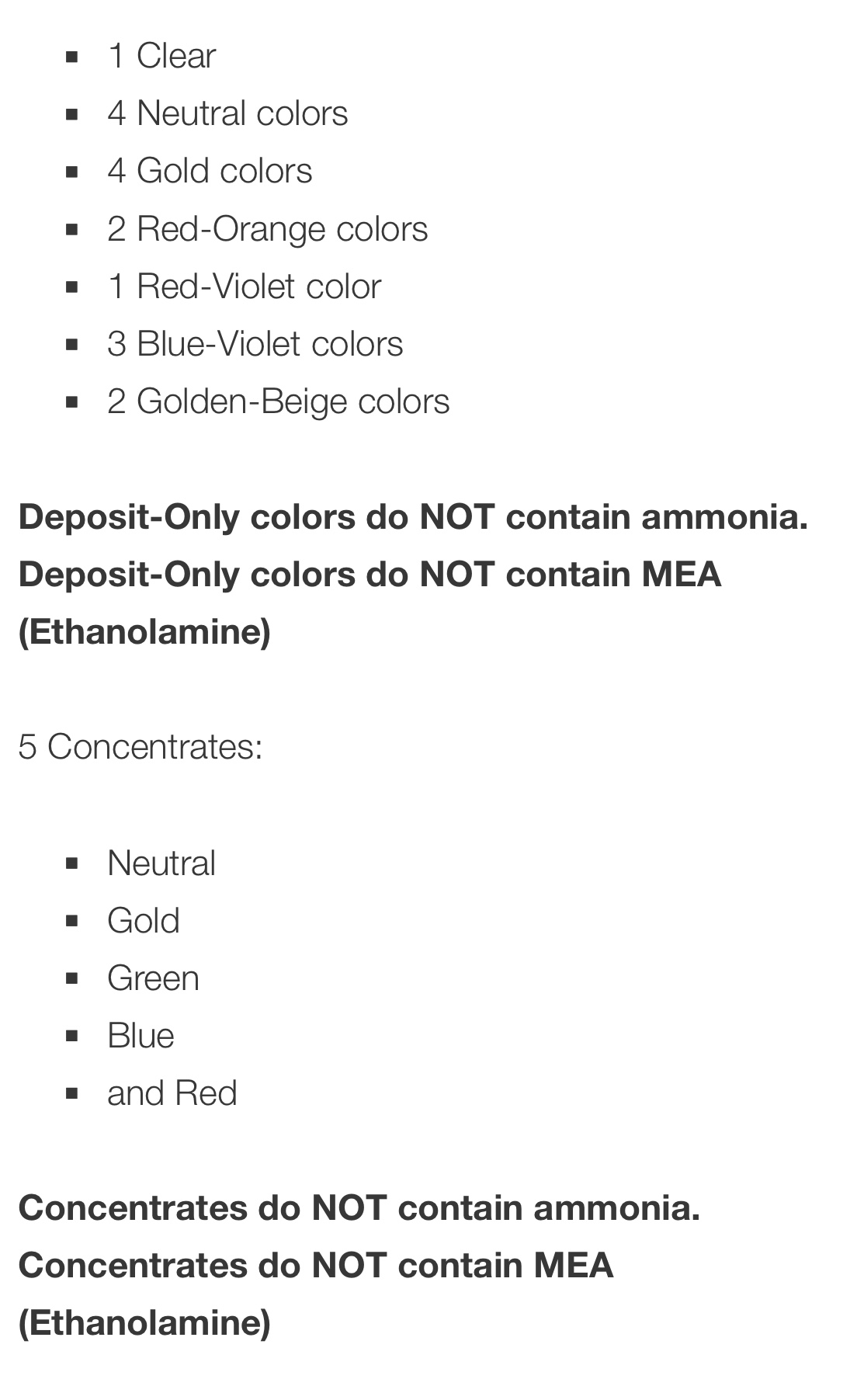The width and height of the screenshot is (864, 1400).
Task: Select the final "(Ethanolamine)" at the page bottom
Action: click(x=144, y=1323)
